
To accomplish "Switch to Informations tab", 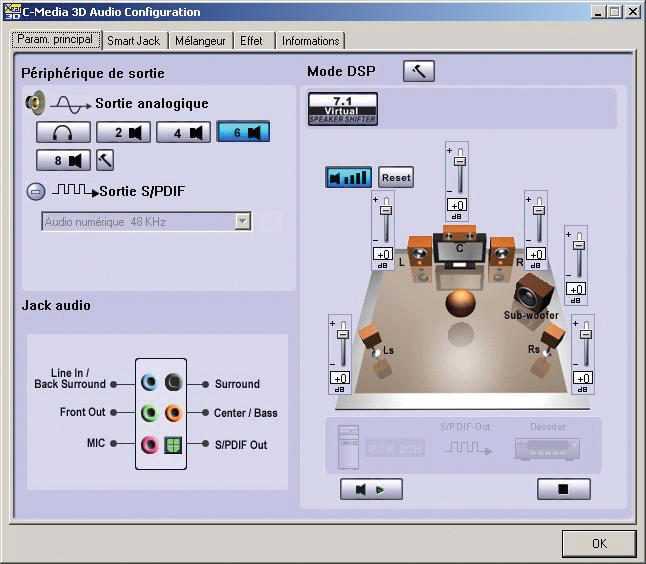I will pos(311,41).
